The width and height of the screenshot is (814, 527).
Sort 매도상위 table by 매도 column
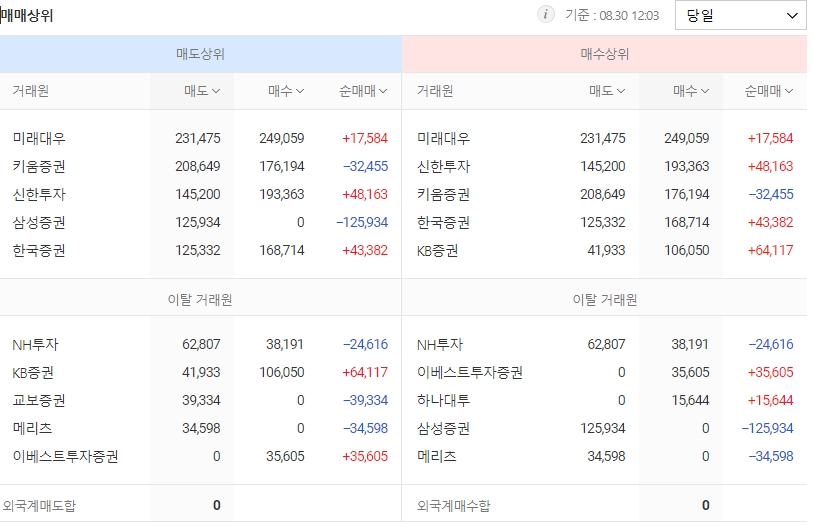[x=202, y=91]
